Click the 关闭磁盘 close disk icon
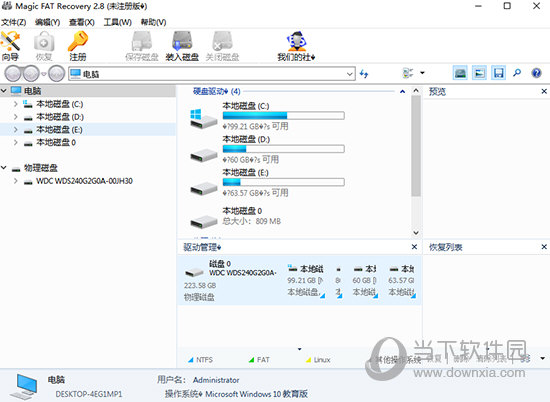The width and height of the screenshot is (550, 402). (x=222, y=46)
